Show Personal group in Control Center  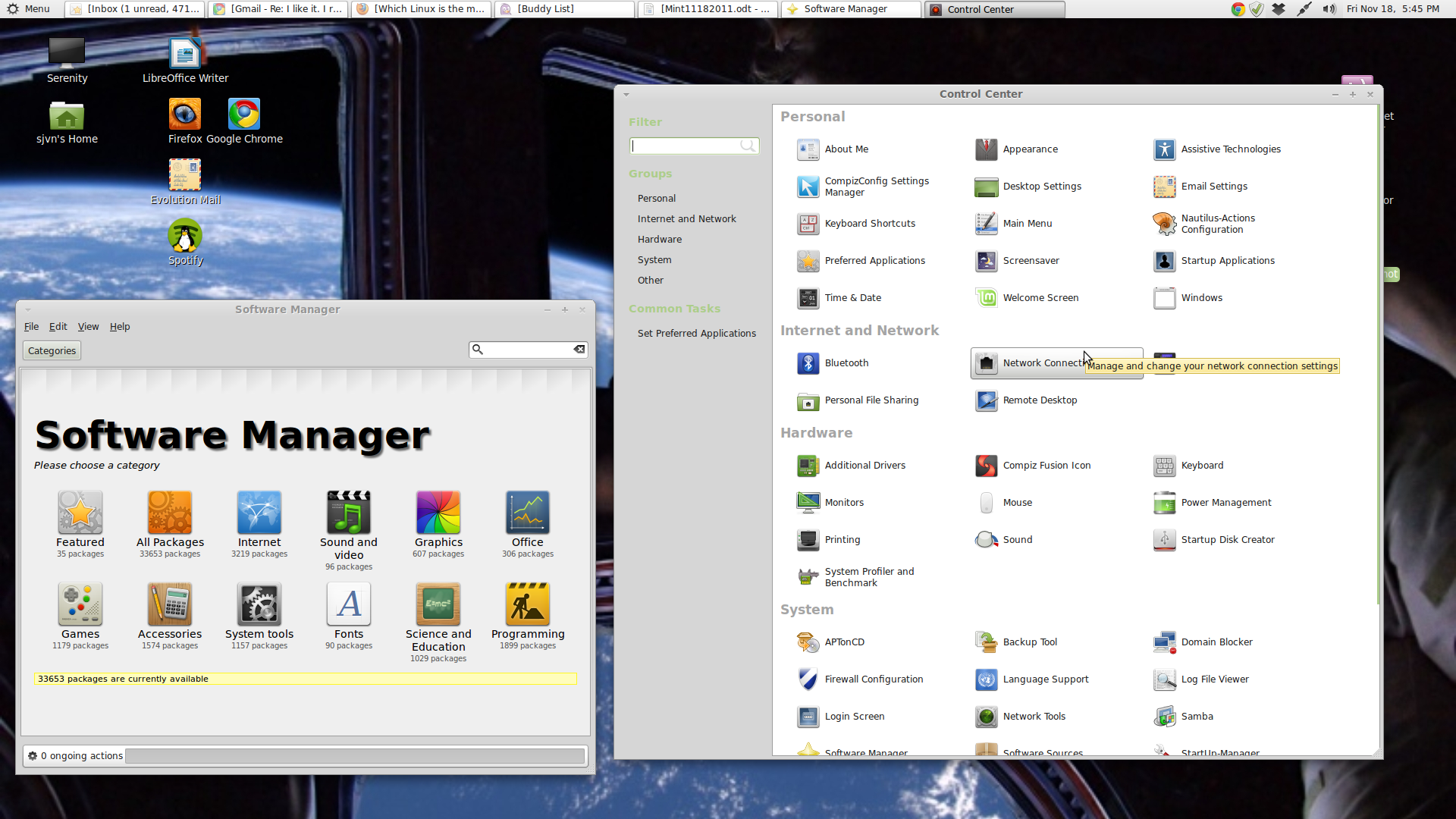tap(656, 199)
